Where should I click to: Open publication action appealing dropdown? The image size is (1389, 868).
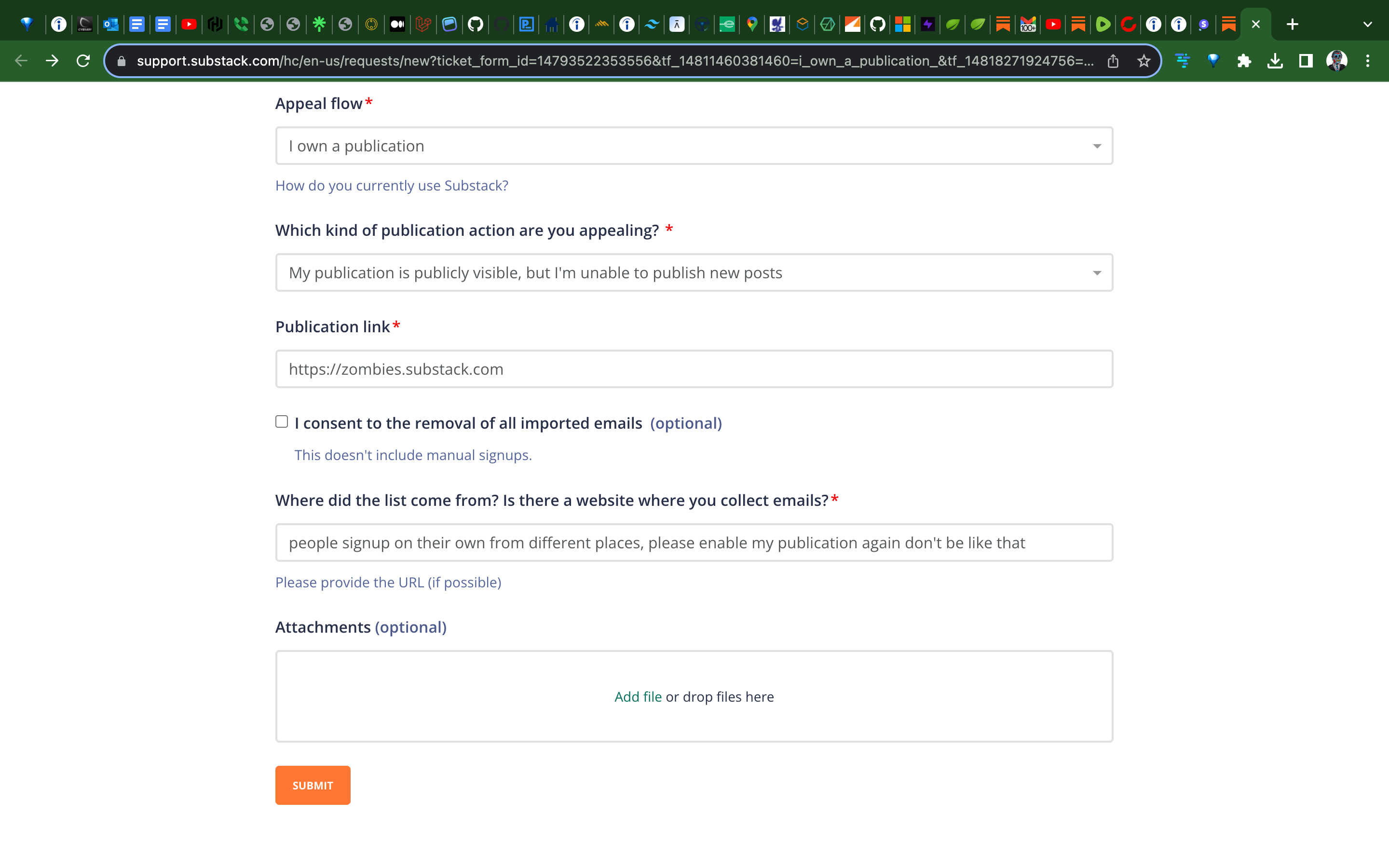[694, 272]
